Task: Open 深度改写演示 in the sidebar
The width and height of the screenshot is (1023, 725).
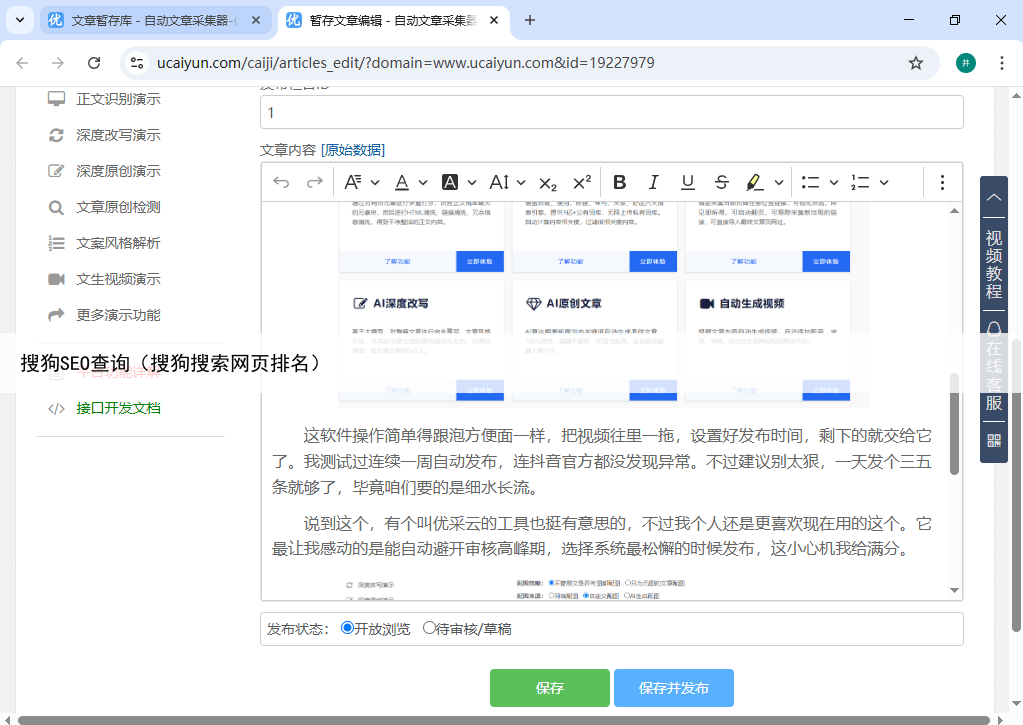Action: (x=118, y=135)
